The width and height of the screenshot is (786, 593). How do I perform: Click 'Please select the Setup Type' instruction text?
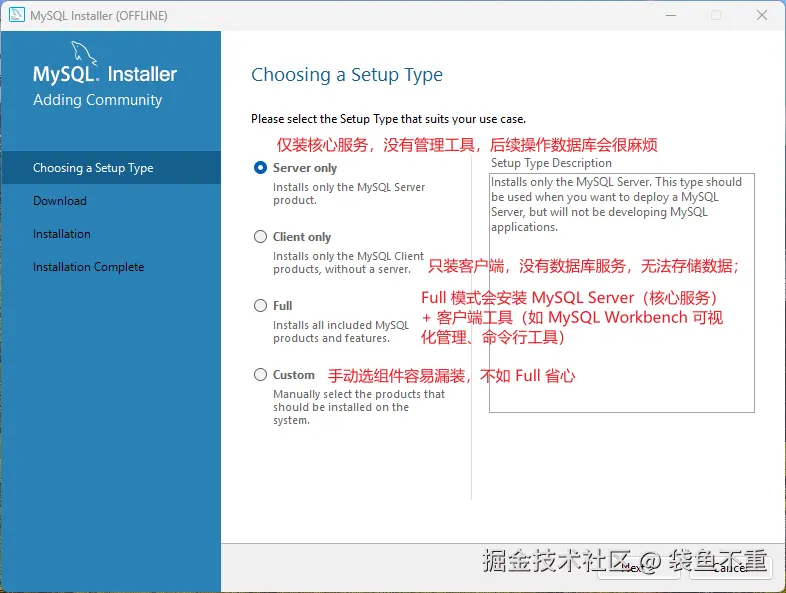[x=388, y=119]
